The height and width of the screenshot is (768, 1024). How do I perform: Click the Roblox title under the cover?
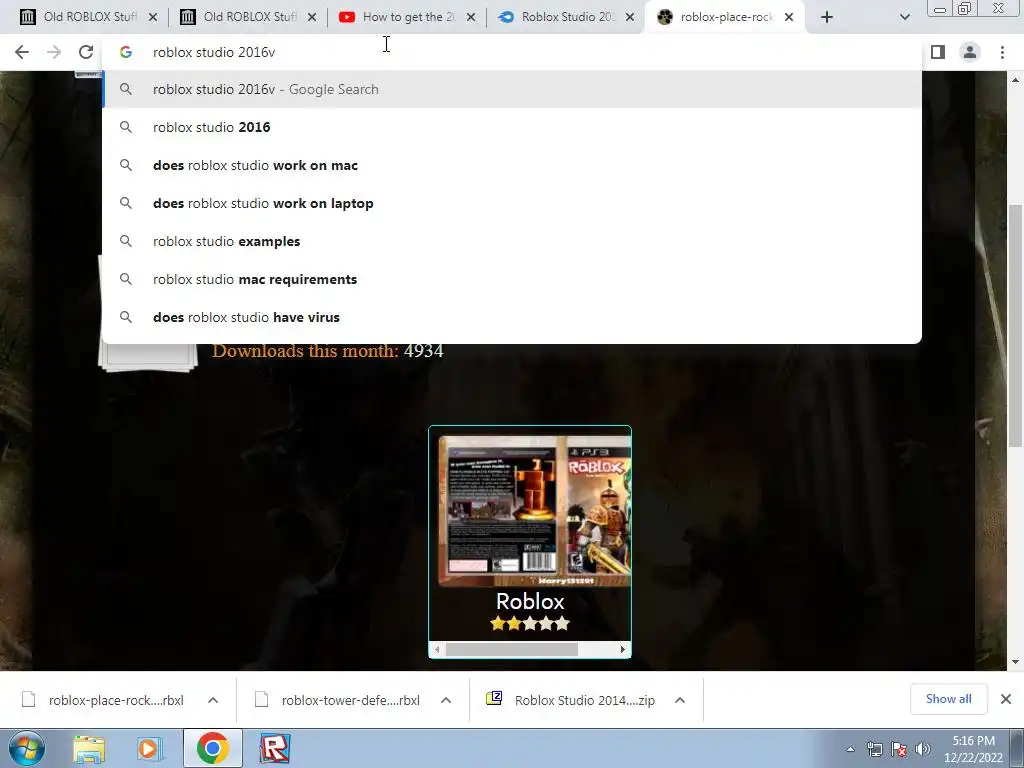coord(530,601)
